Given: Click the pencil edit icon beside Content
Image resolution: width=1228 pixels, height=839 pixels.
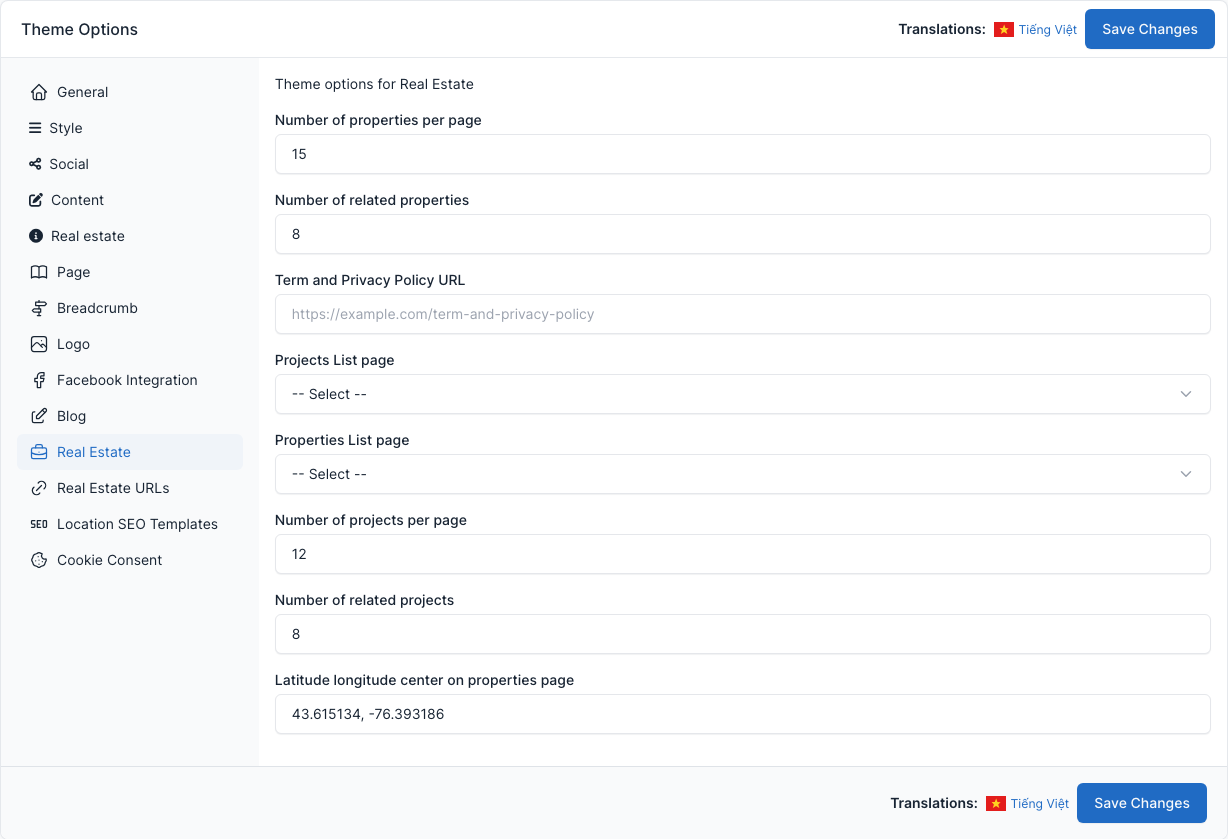Looking at the screenshot, I should tap(36, 200).
